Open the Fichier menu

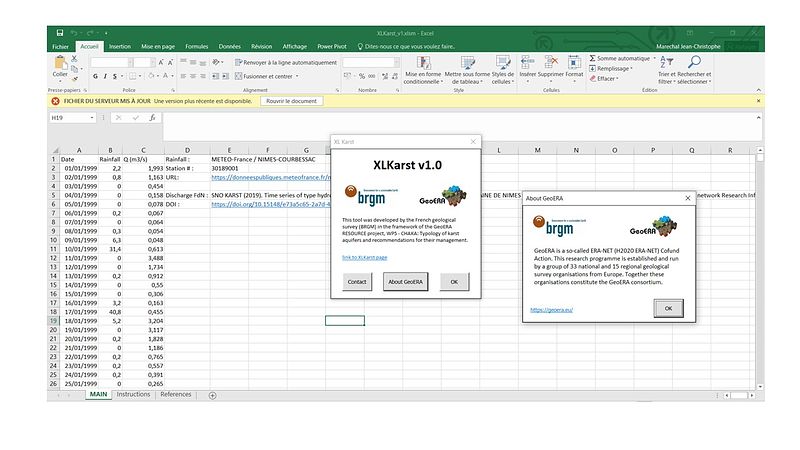(60, 46)
